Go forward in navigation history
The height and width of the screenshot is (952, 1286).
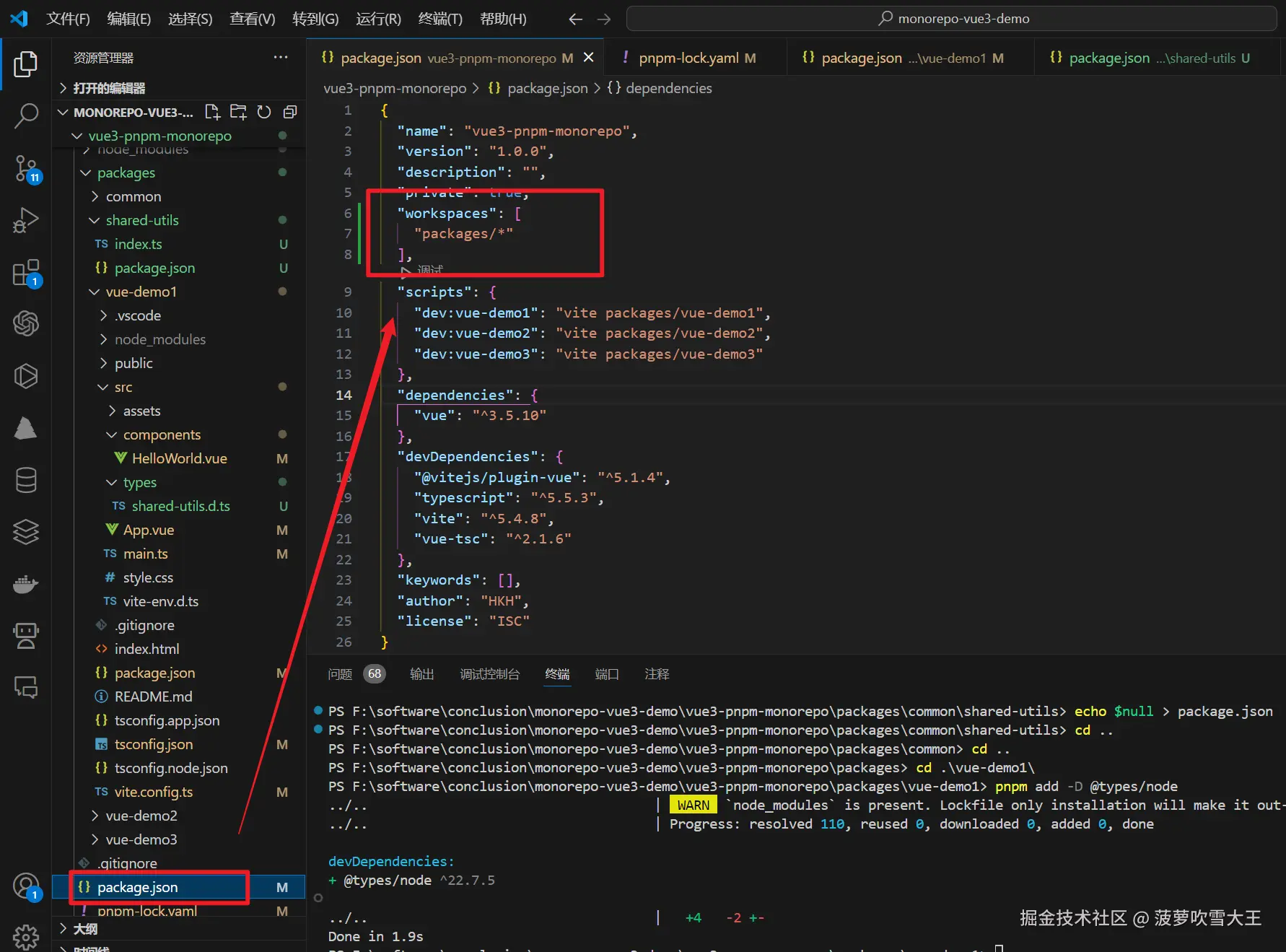[604, 19]
